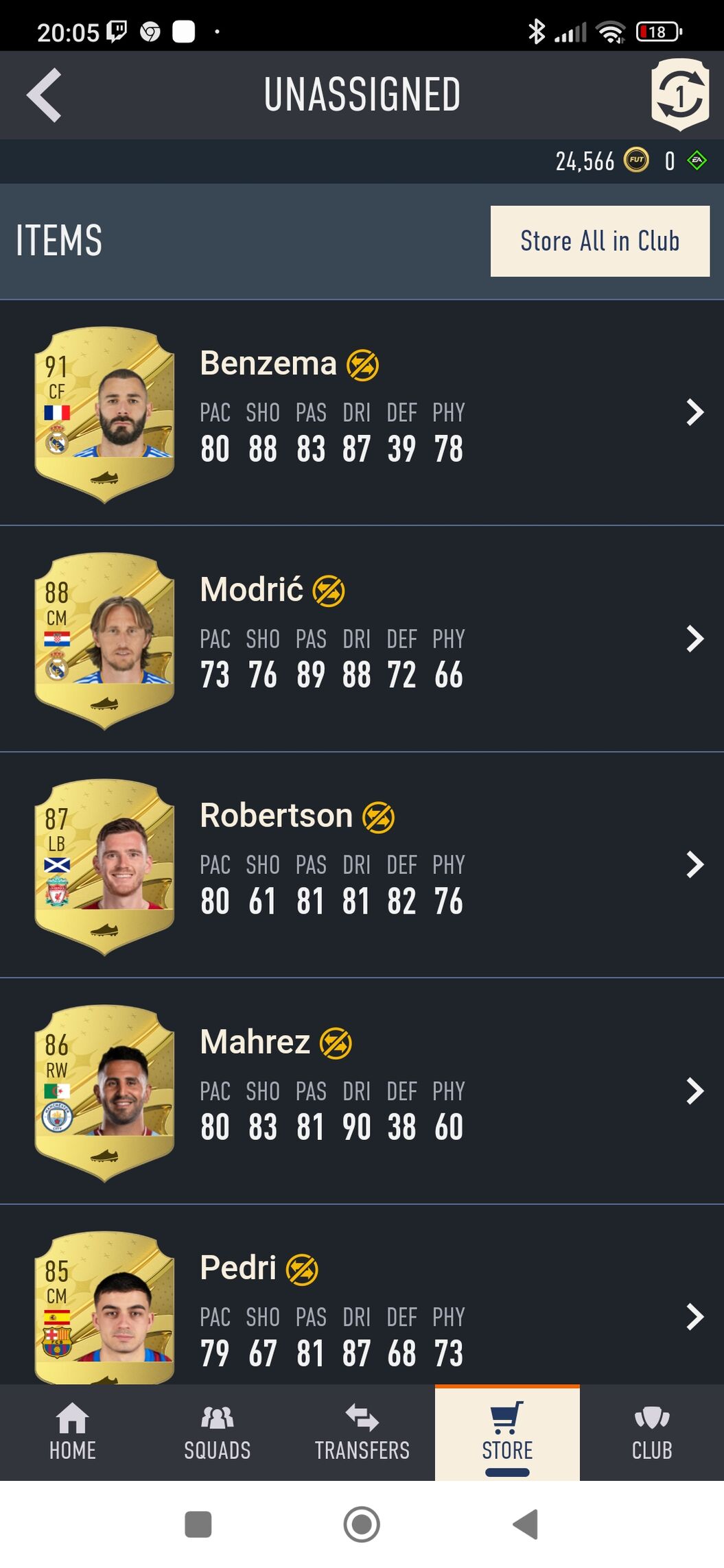Image resolution: width=724 pixels, height=1568 pixels.
Task: Tap untradeable icon next to Robertson
Action: tap(378, 818)
